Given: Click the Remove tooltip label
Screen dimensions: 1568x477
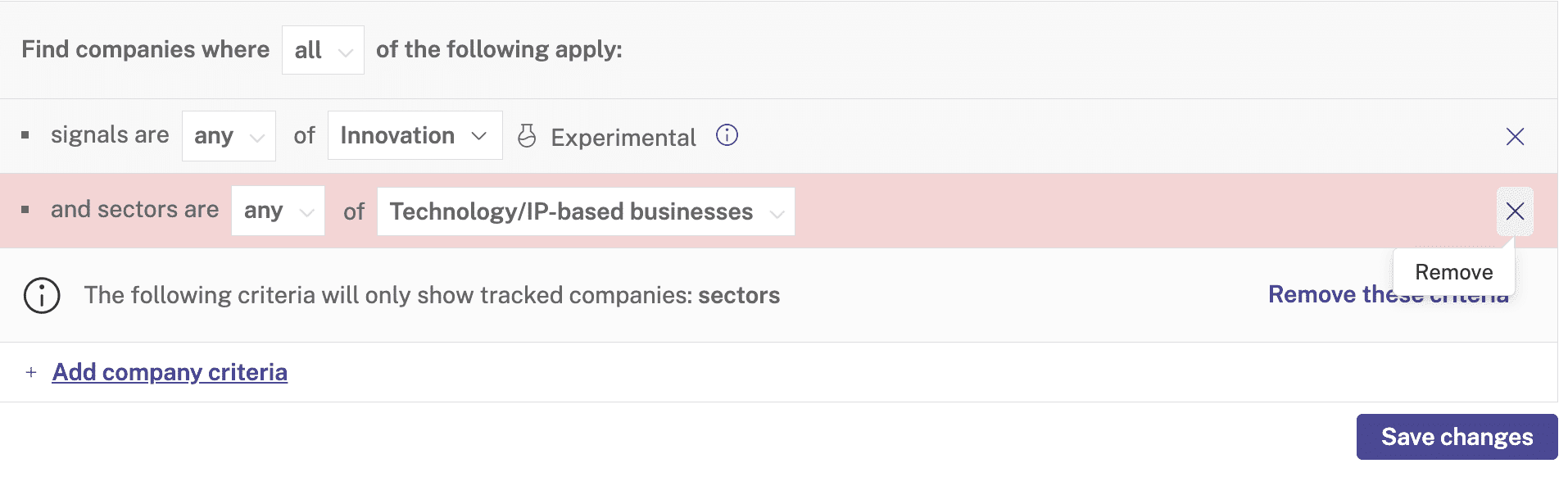Looking at the screenshot, I should click(1453, 272).
